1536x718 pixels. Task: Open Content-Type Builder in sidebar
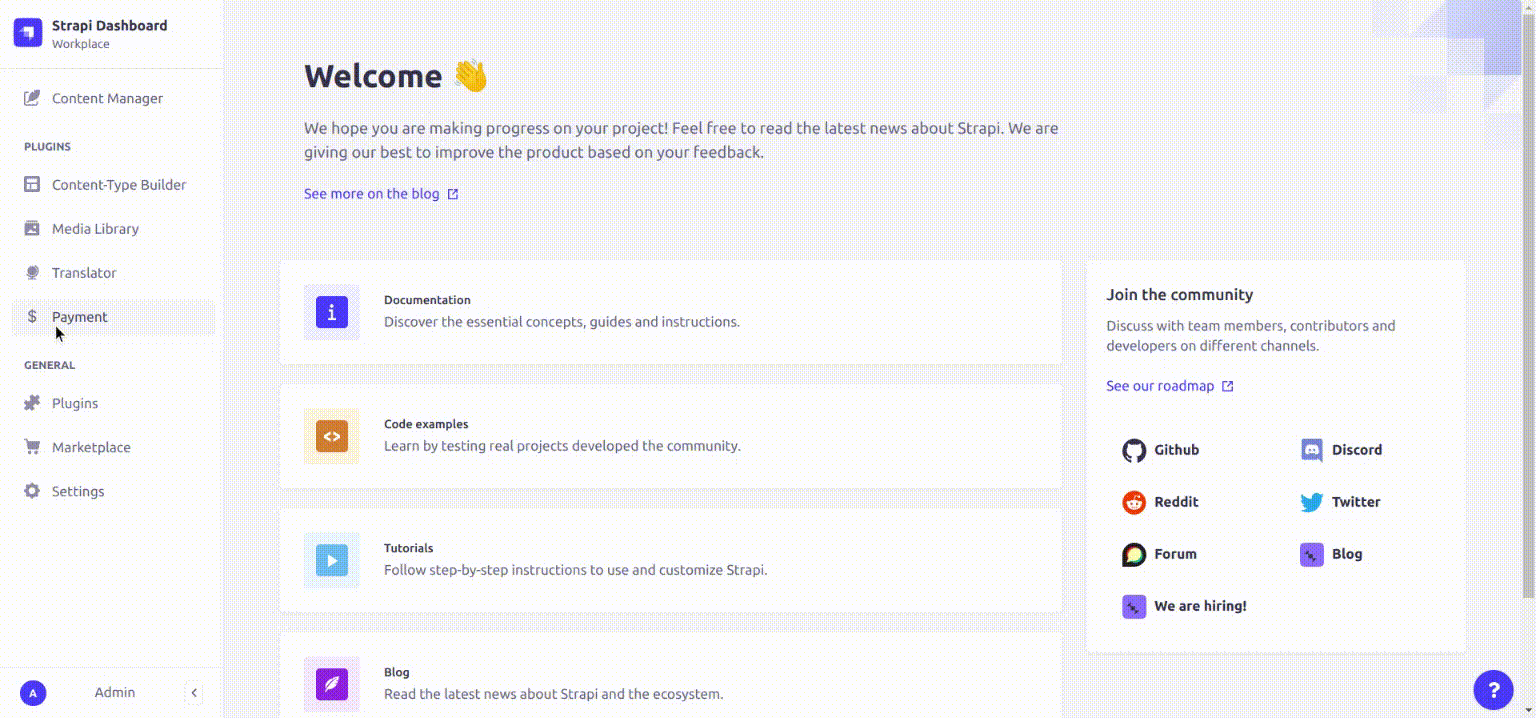tap(113, 185)
